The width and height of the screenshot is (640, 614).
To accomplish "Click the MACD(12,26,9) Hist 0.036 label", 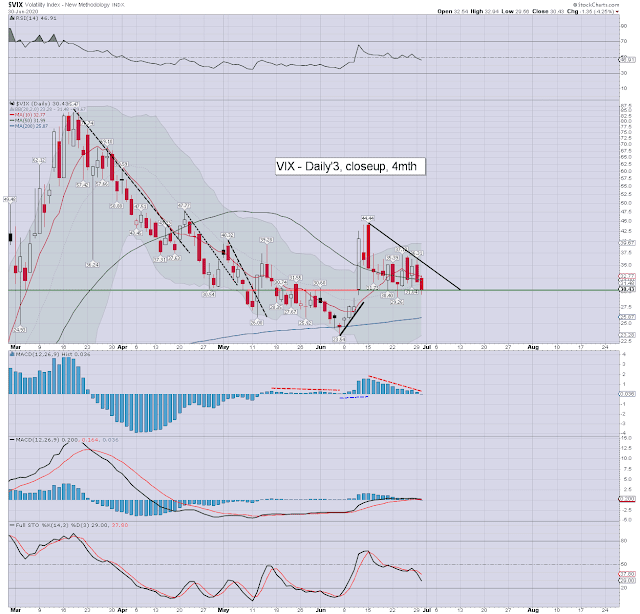I will [53, 354].
